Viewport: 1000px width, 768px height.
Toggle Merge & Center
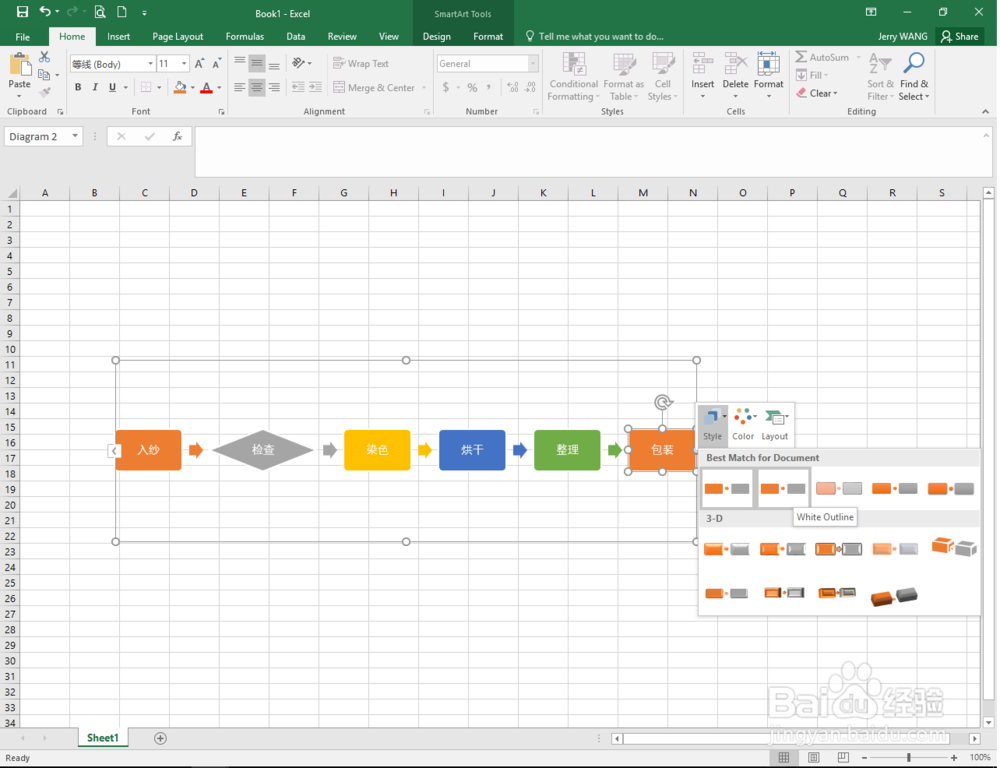click(x=375, y=87)
